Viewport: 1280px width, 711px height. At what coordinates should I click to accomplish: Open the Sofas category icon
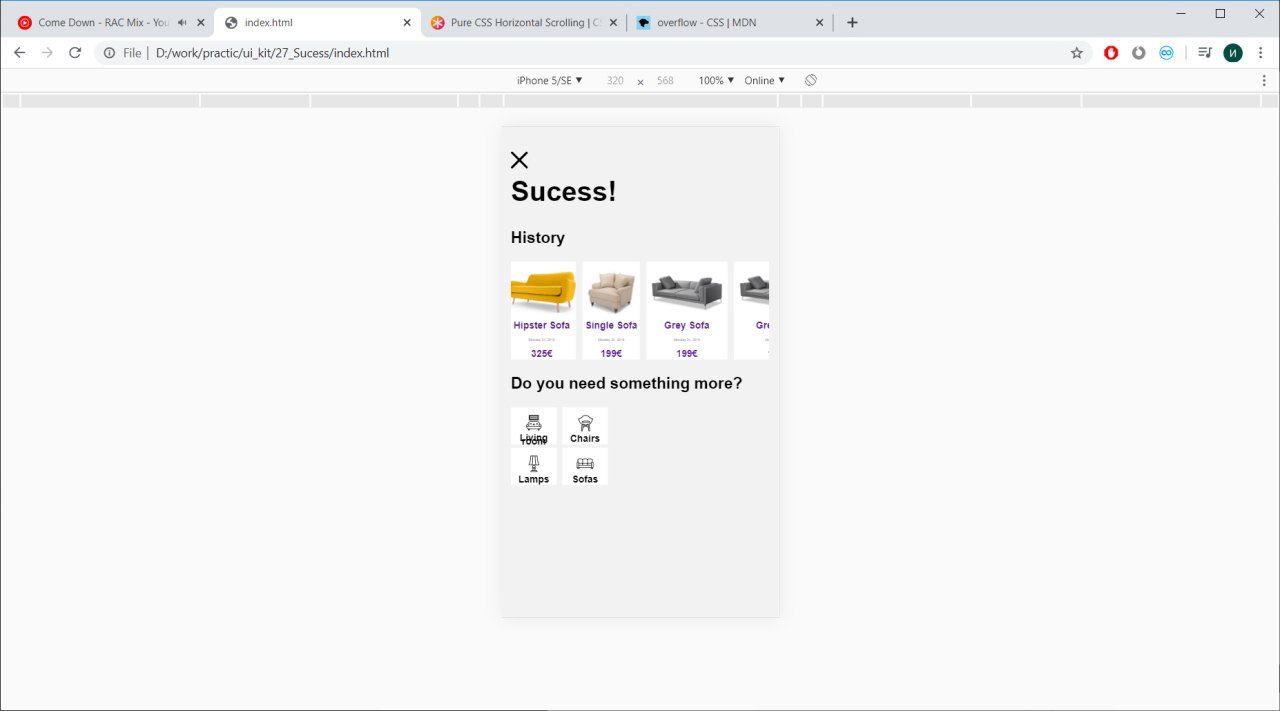point(585,463)
